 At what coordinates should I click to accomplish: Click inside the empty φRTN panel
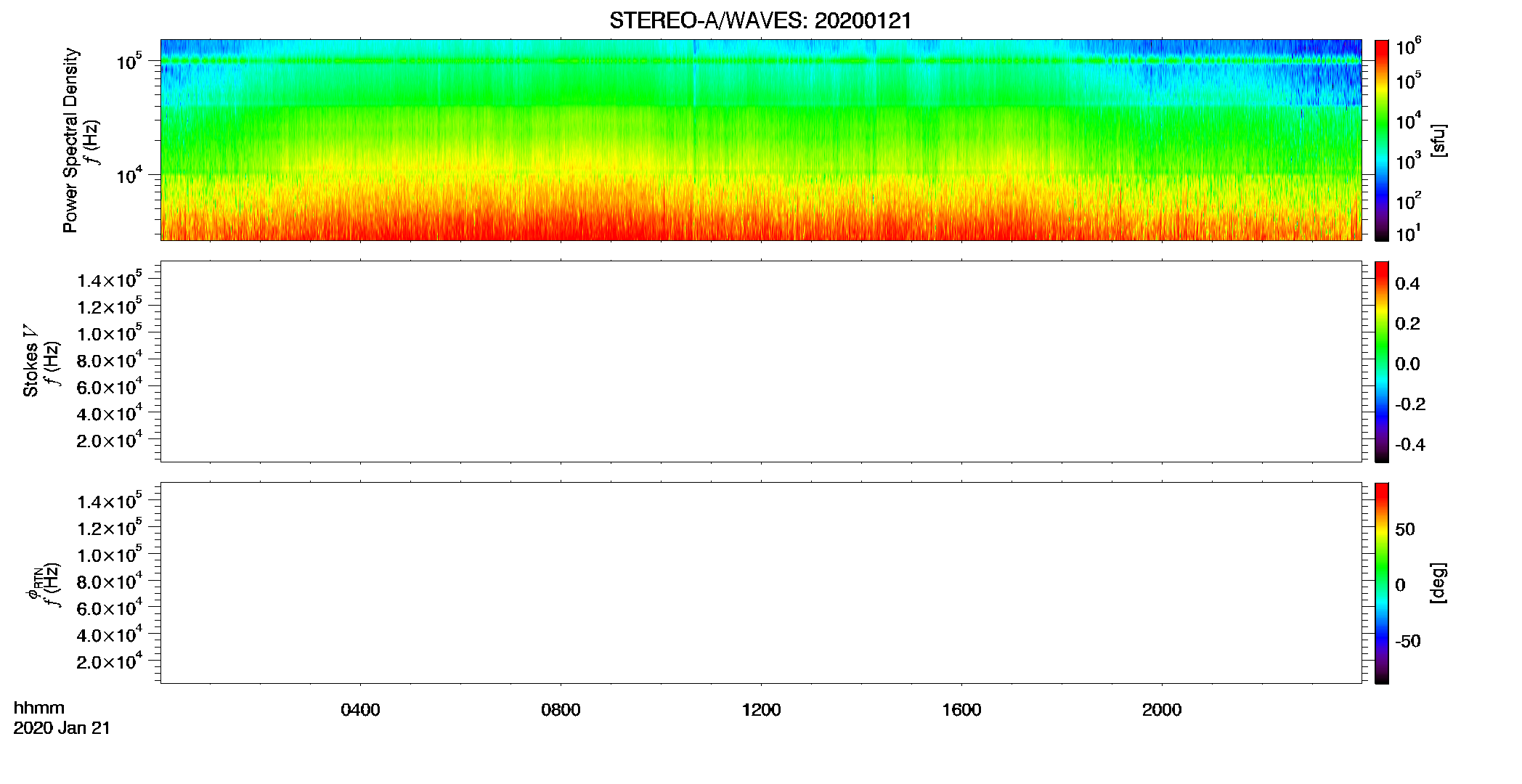click(x=761, y=583)
